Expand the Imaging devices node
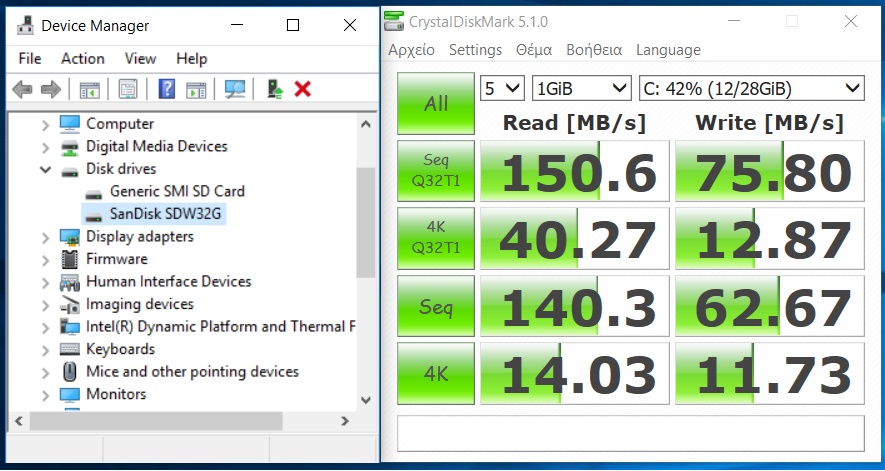 (x=46, y=306)
